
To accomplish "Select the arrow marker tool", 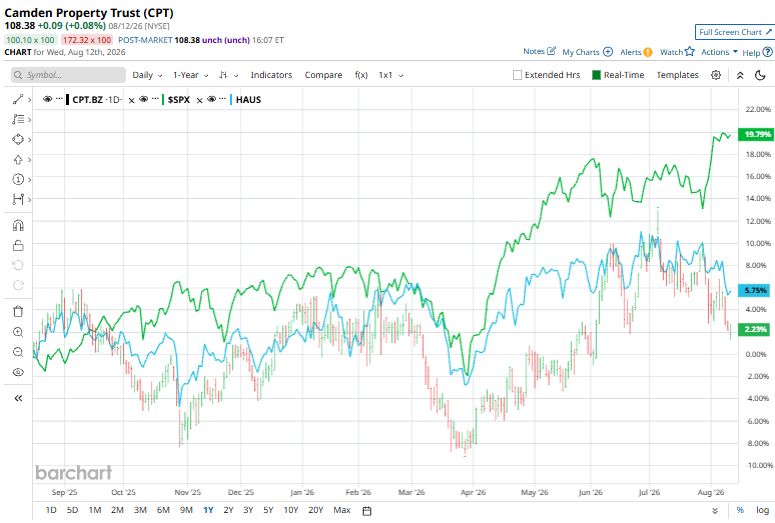I will [x=18, y=159].
